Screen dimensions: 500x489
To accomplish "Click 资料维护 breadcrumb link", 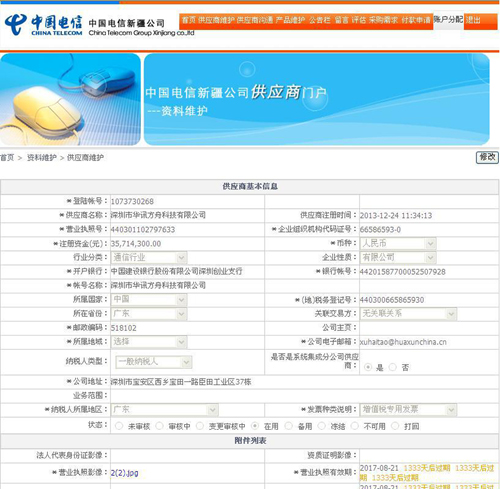I will [x=42, y=158].
